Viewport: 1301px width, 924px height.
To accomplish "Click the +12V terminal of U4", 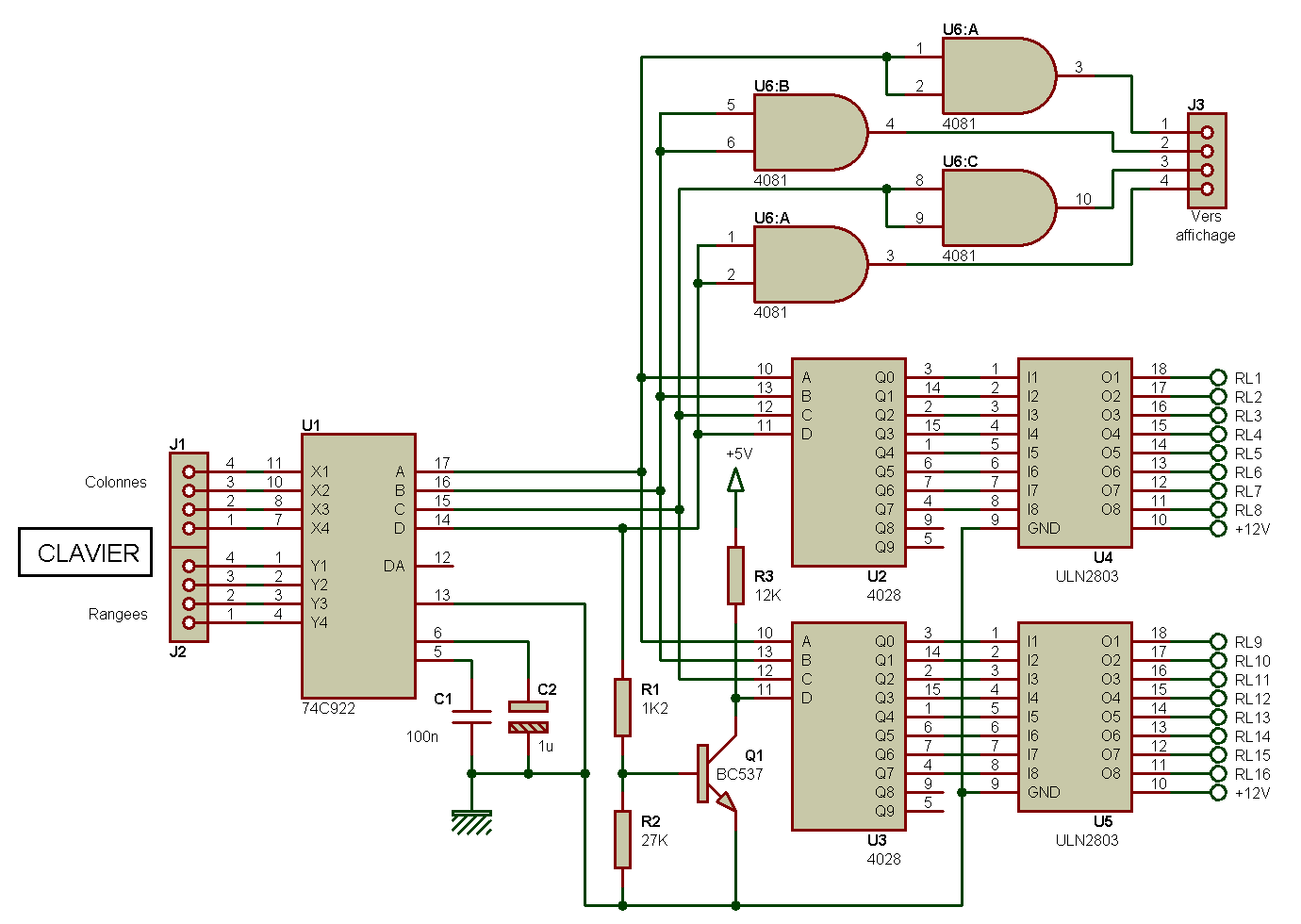I will coord(1218,528).
